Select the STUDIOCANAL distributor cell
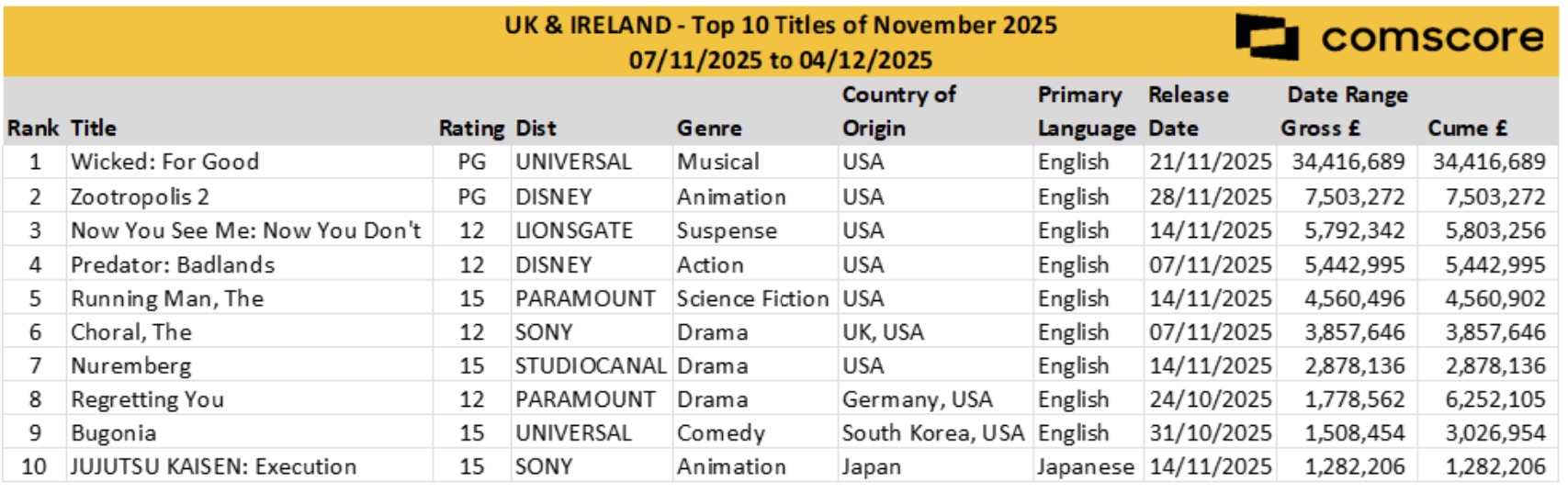This screenshot has width=1568, height=493. [x=590, y=365]
